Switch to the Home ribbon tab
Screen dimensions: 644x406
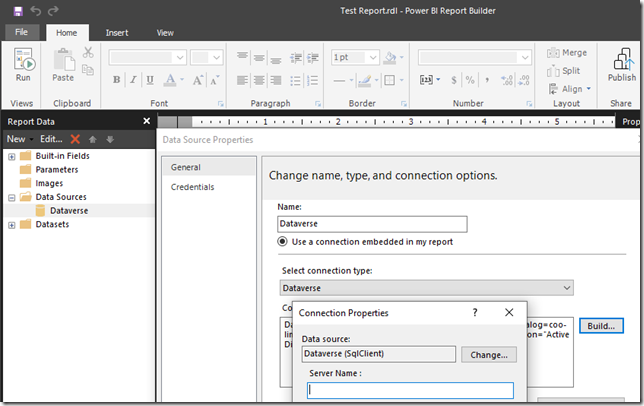click(x=67, y=33)
